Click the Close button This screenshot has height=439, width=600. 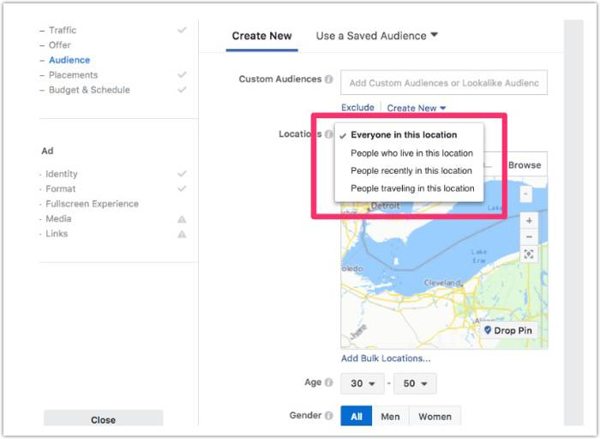[x=103, y=419]
